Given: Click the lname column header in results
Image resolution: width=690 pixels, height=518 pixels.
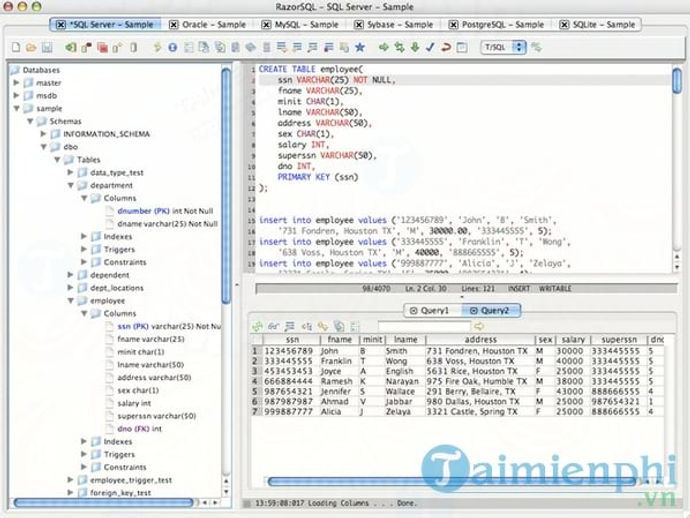Looking at the screenshot, I should pyautogui.click(x=405, y=339).
